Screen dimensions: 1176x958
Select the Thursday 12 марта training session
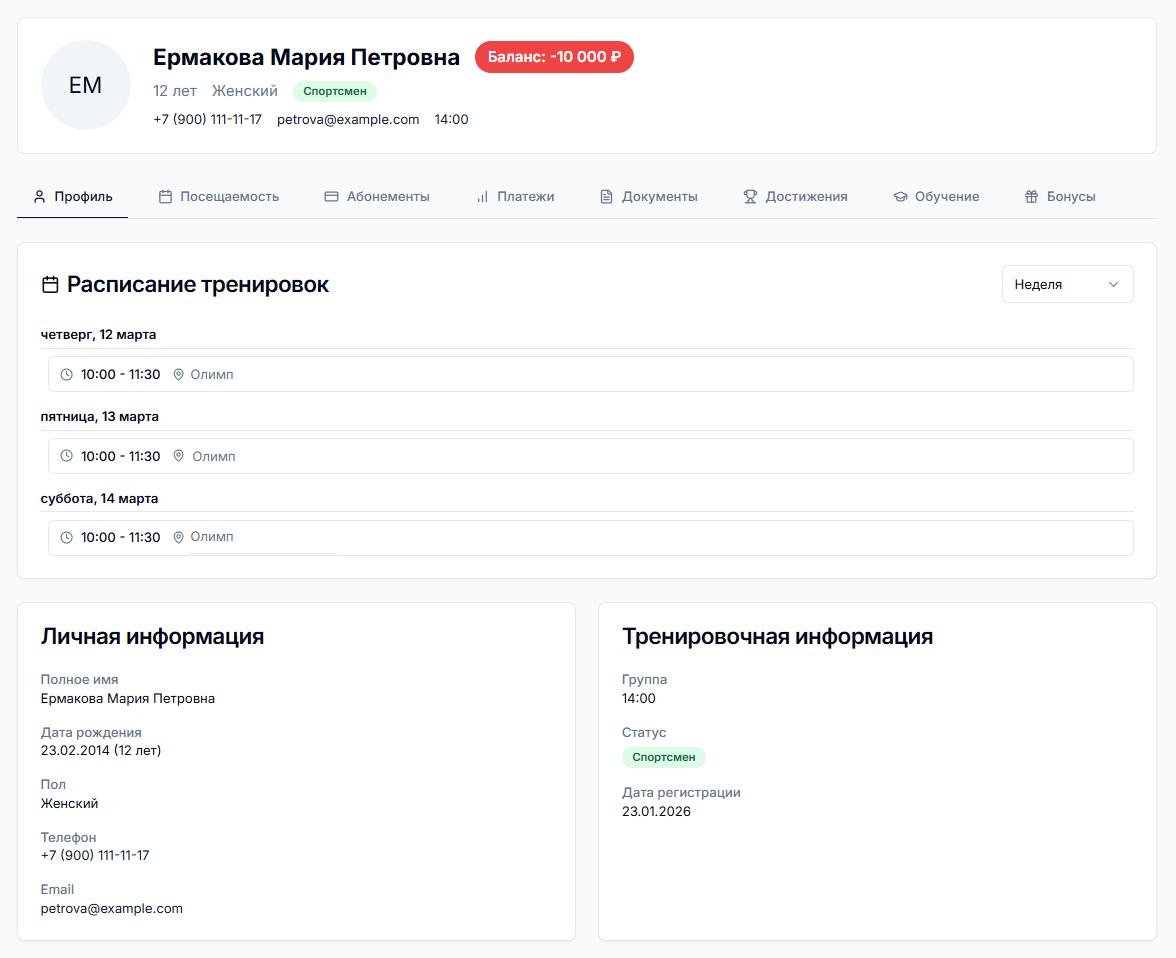(590, 374)
